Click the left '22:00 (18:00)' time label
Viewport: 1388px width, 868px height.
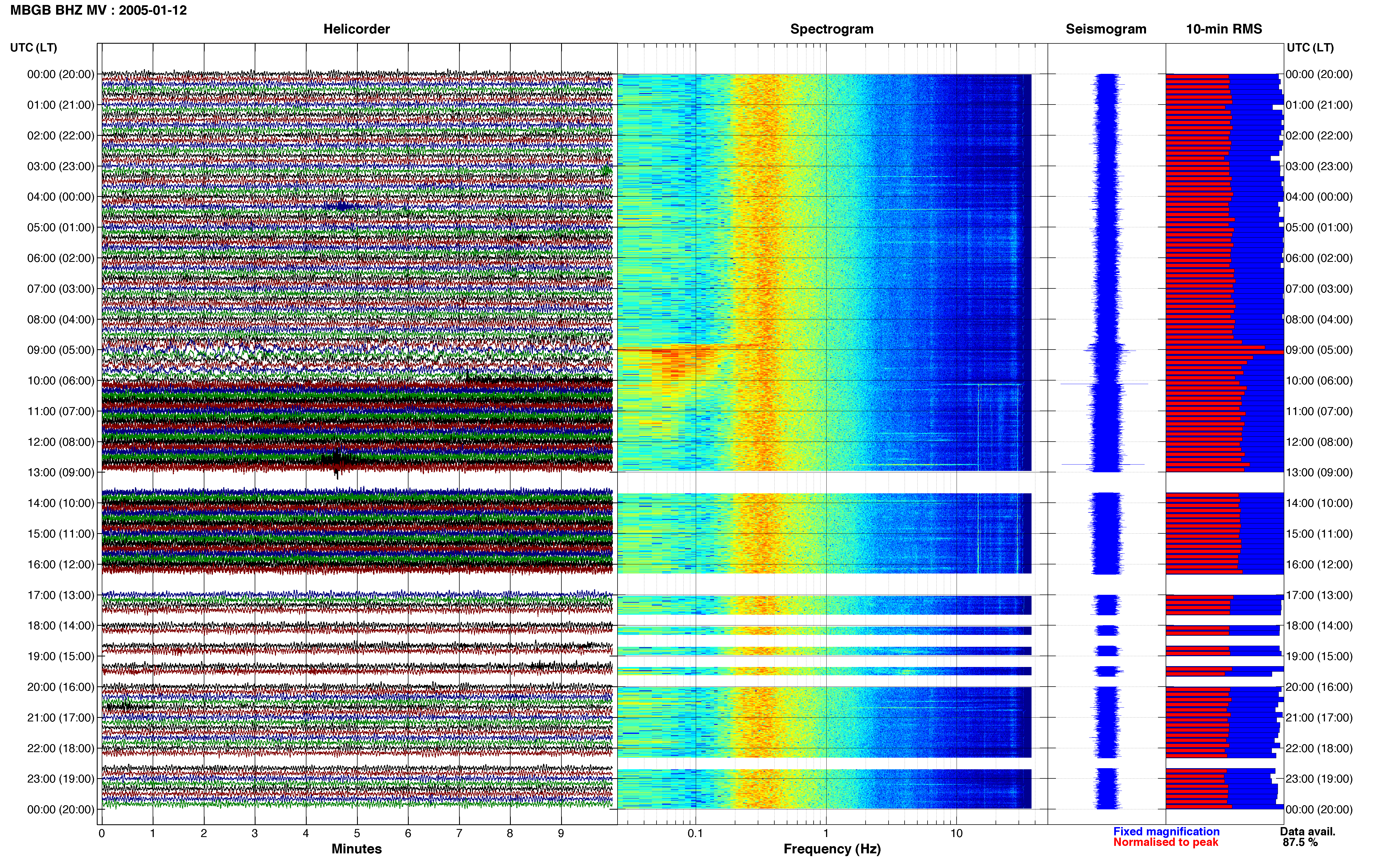[61, 748]
